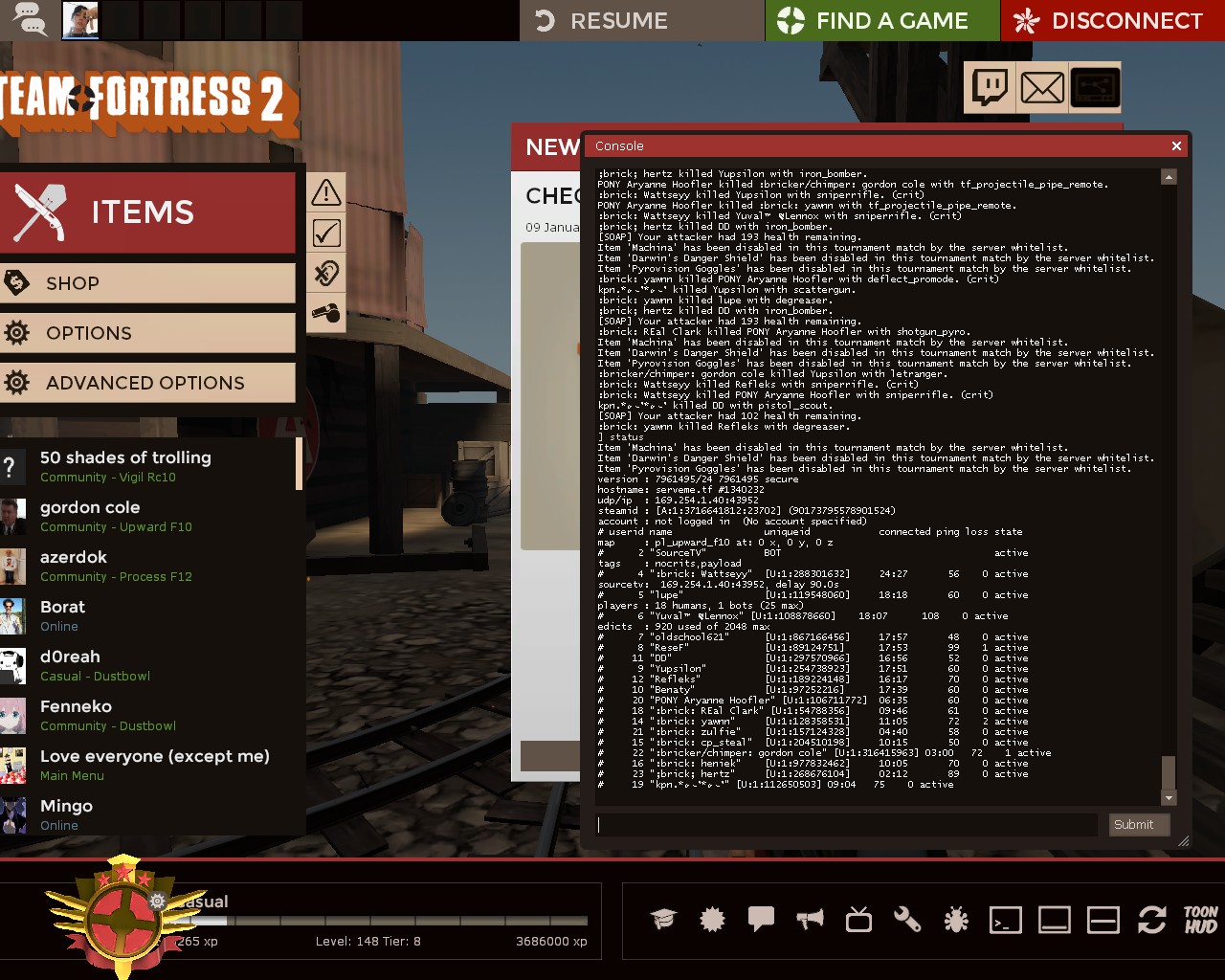Click console scrollbar up arrow
This screenshot has width=1225, height=980.
1169,177
